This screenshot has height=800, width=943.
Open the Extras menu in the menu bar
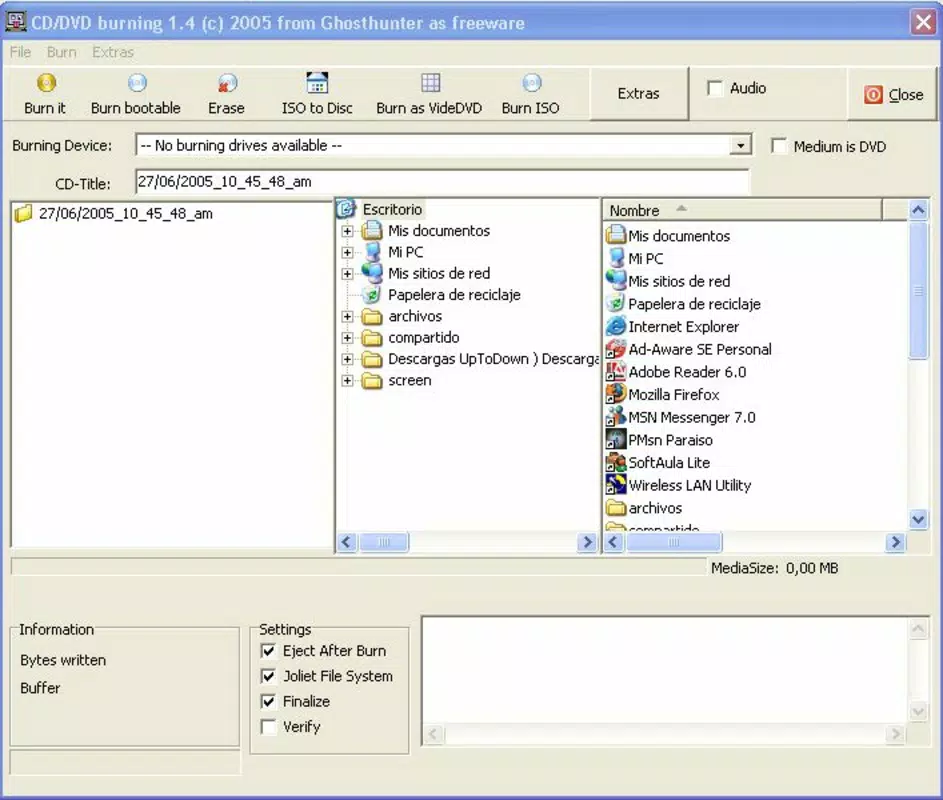[112, 52]
